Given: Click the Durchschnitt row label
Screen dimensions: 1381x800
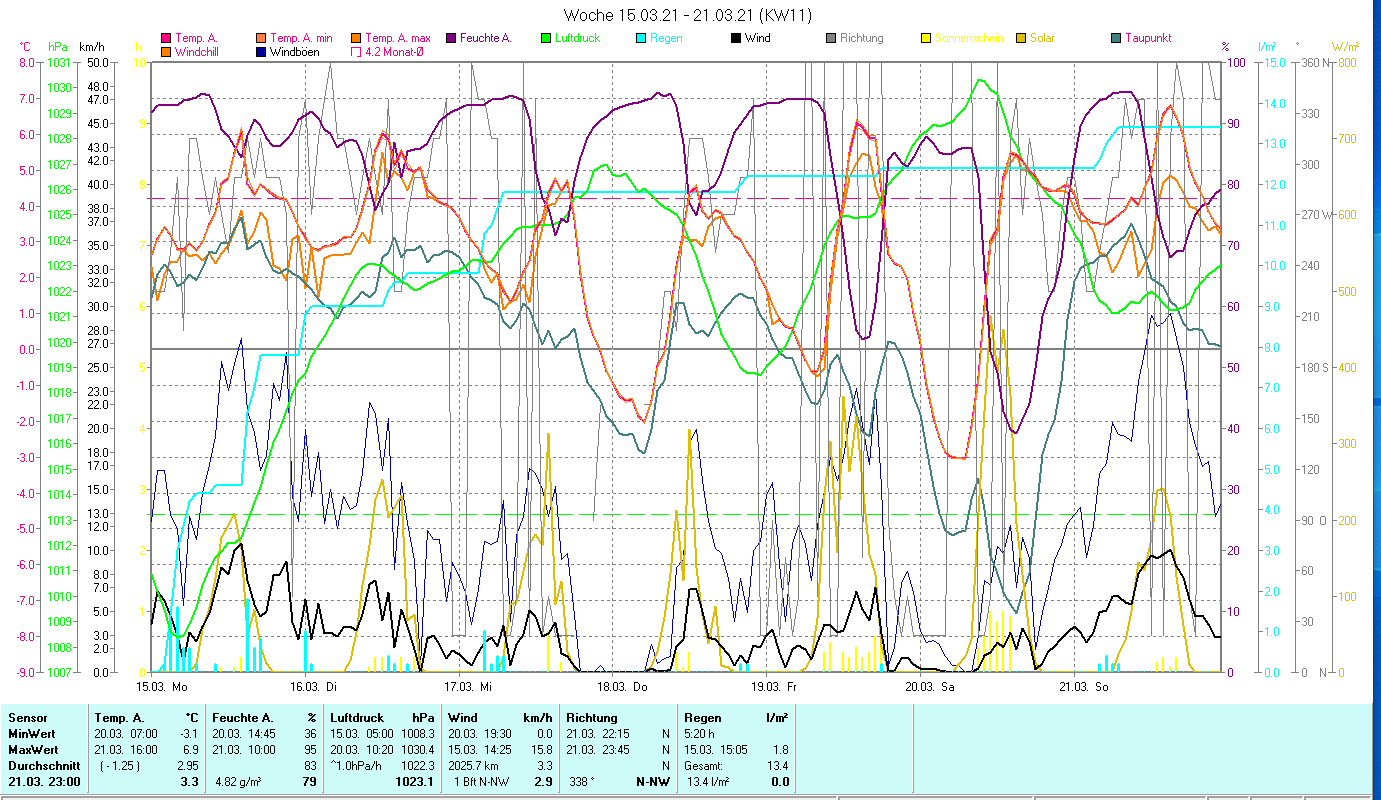Looking at the screenshot, I should click(42, 766).
